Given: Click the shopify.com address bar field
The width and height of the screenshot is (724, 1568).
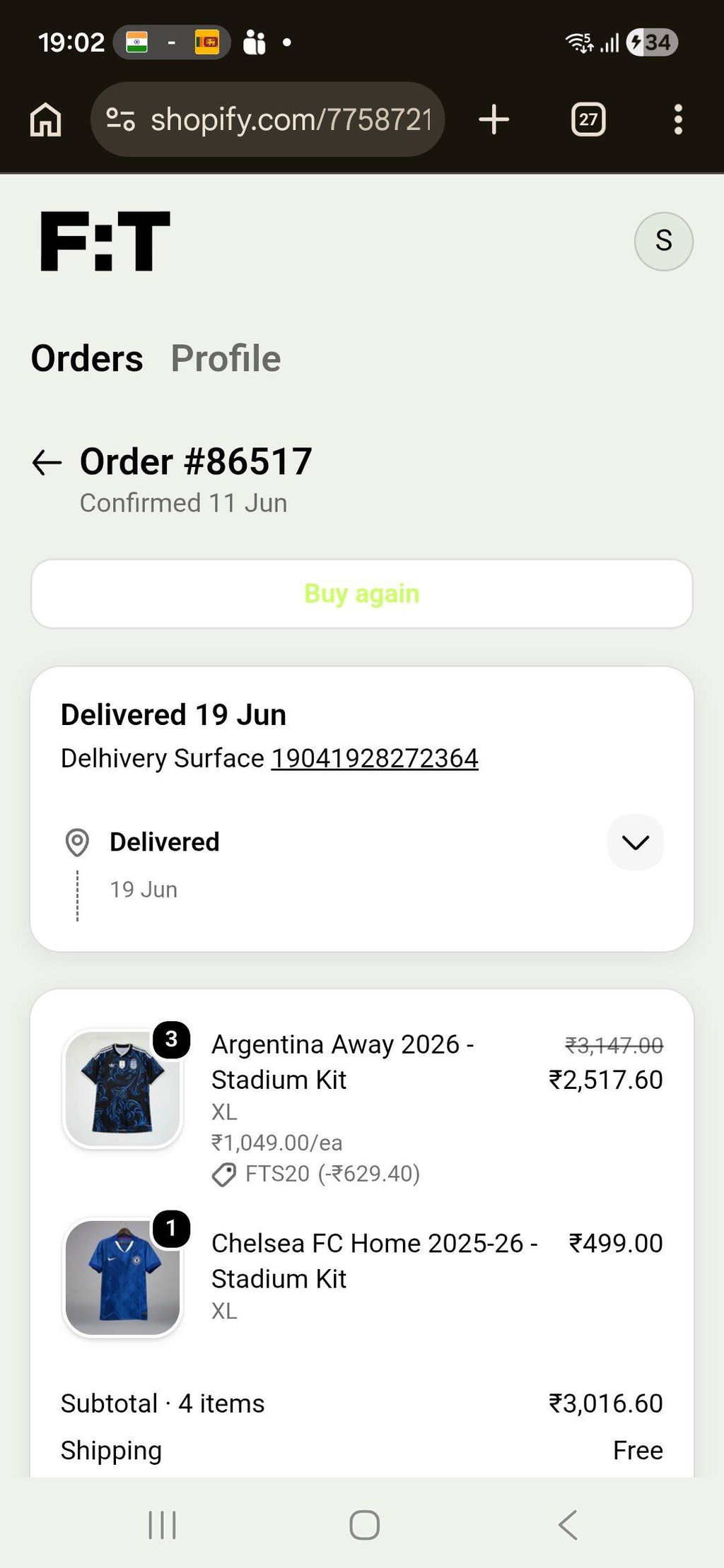Looking at the screenshot, I should (268, 119).
